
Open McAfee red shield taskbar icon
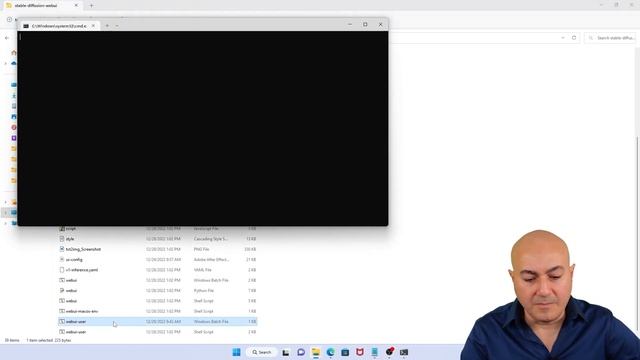point(360,352)
